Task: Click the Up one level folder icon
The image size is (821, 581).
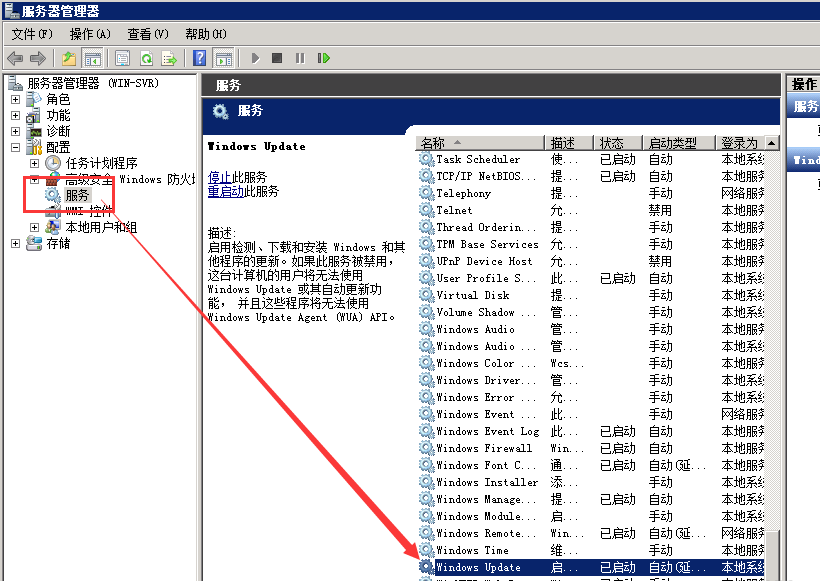Action: point(69,59)
